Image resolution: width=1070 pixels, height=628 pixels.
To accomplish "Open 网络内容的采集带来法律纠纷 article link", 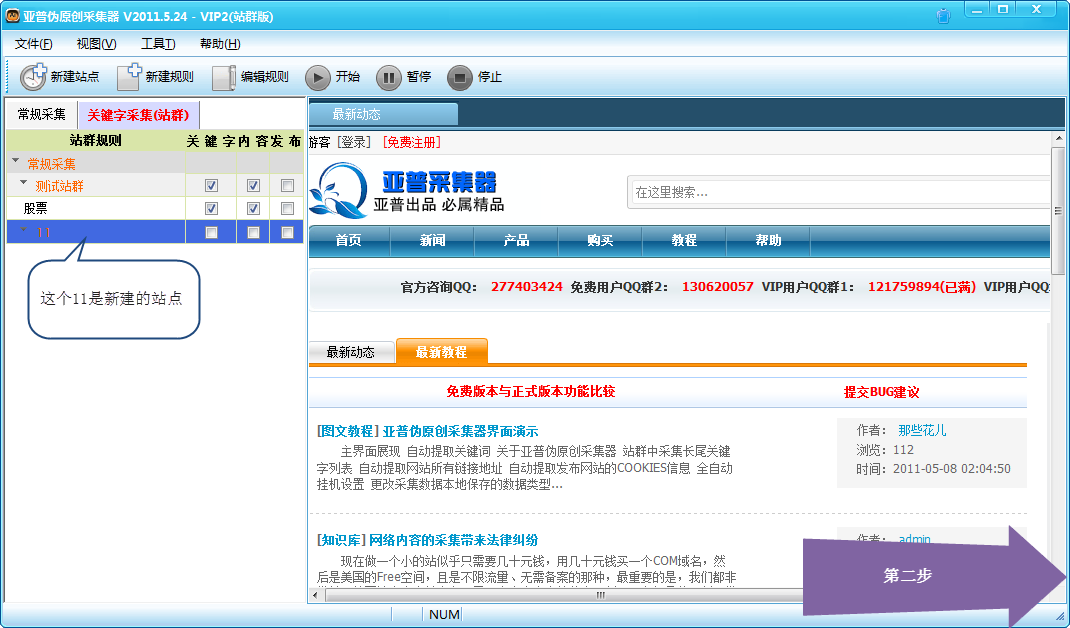I will pos(454,541).
